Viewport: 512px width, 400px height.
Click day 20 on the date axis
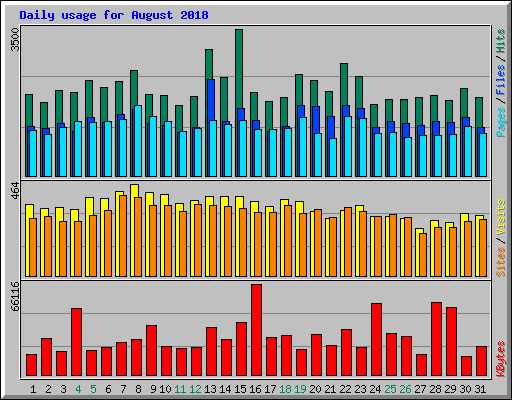[x=315, y=389]
